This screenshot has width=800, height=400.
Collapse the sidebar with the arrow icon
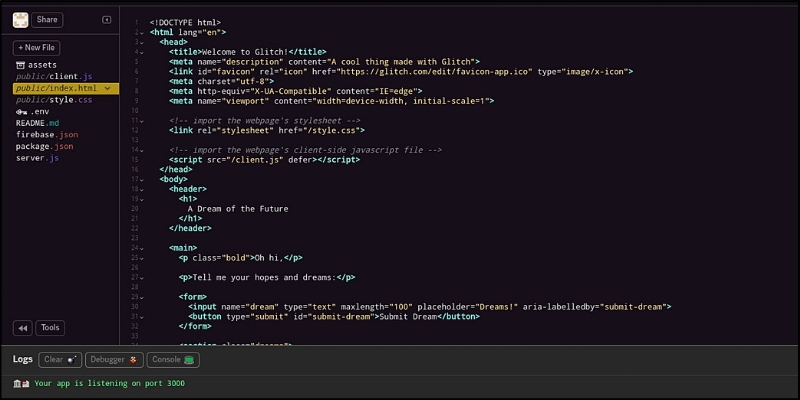(107, 20)
